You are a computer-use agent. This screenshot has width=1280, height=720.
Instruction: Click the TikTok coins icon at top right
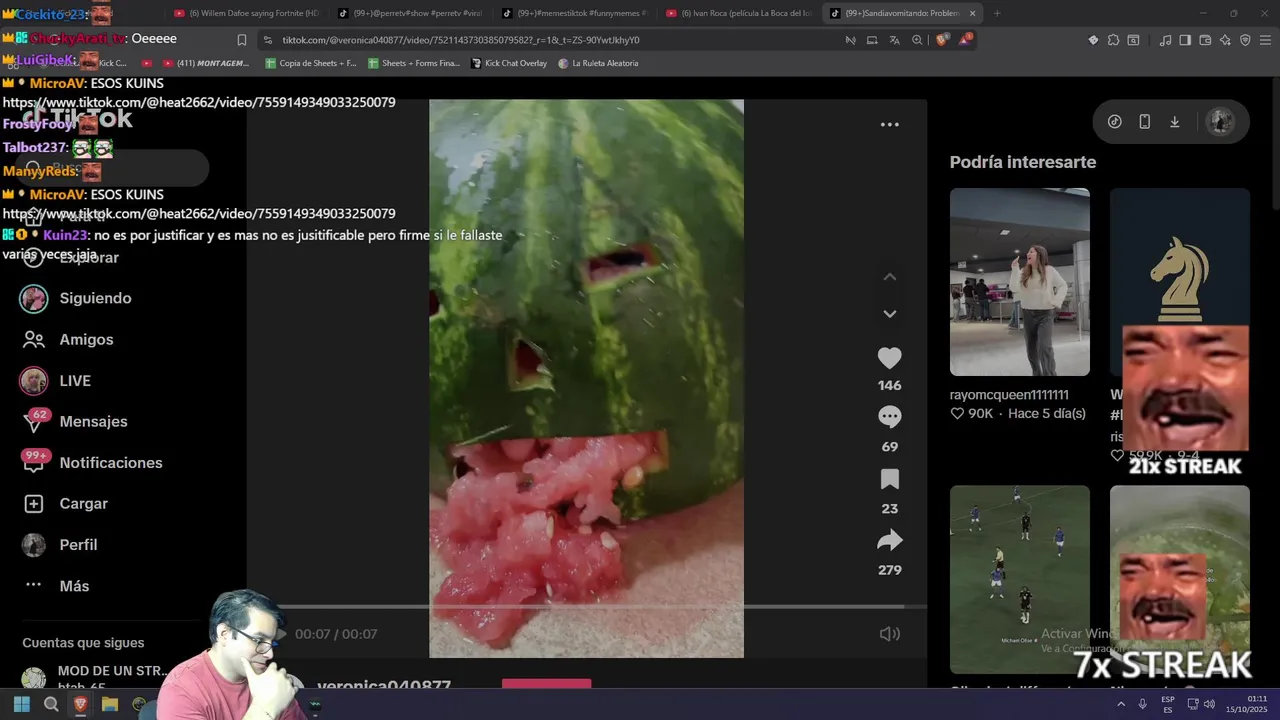tap(1114, 122)
